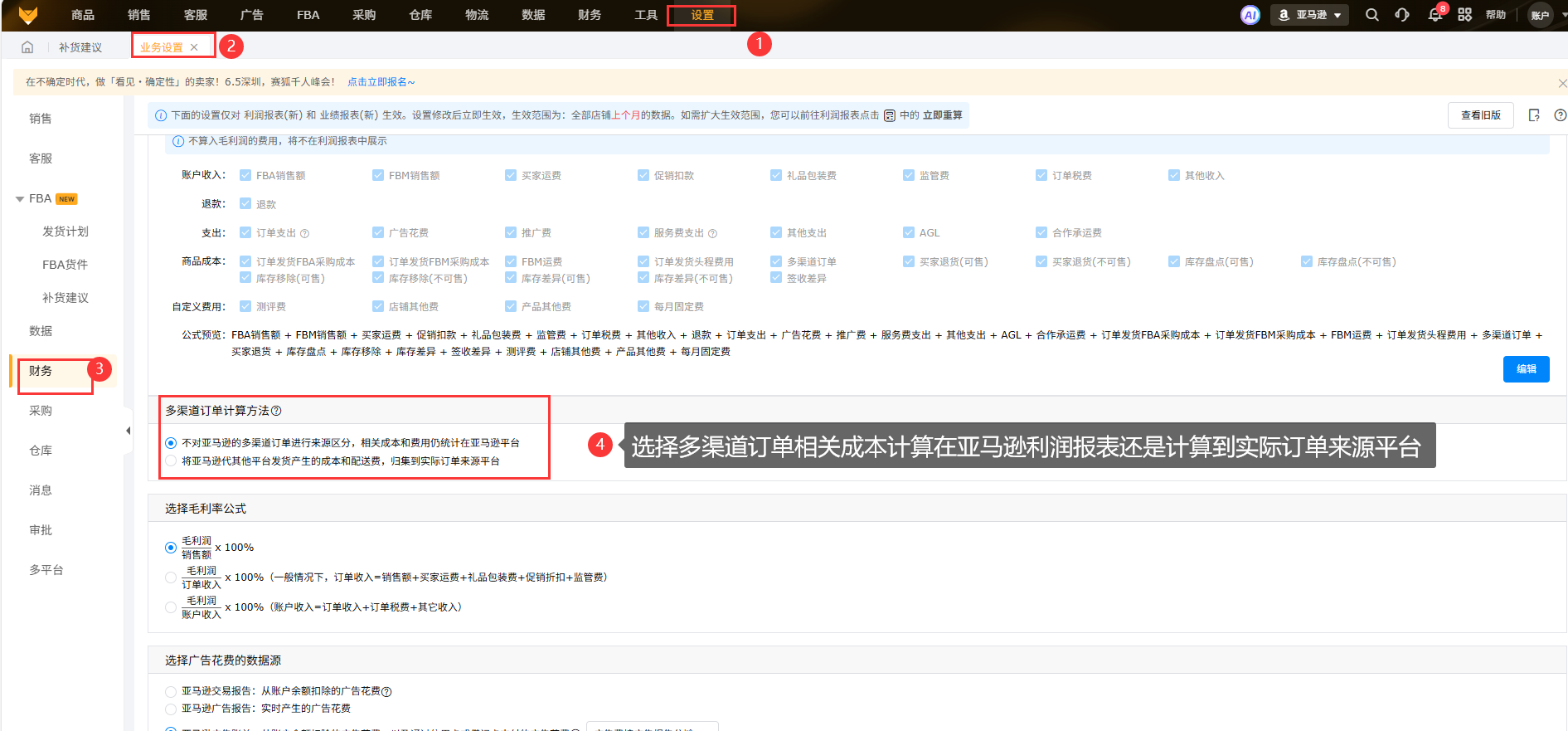The image size is (1568, 731).
Task: Click the 立即重算 link text
Action: point(943,115)
